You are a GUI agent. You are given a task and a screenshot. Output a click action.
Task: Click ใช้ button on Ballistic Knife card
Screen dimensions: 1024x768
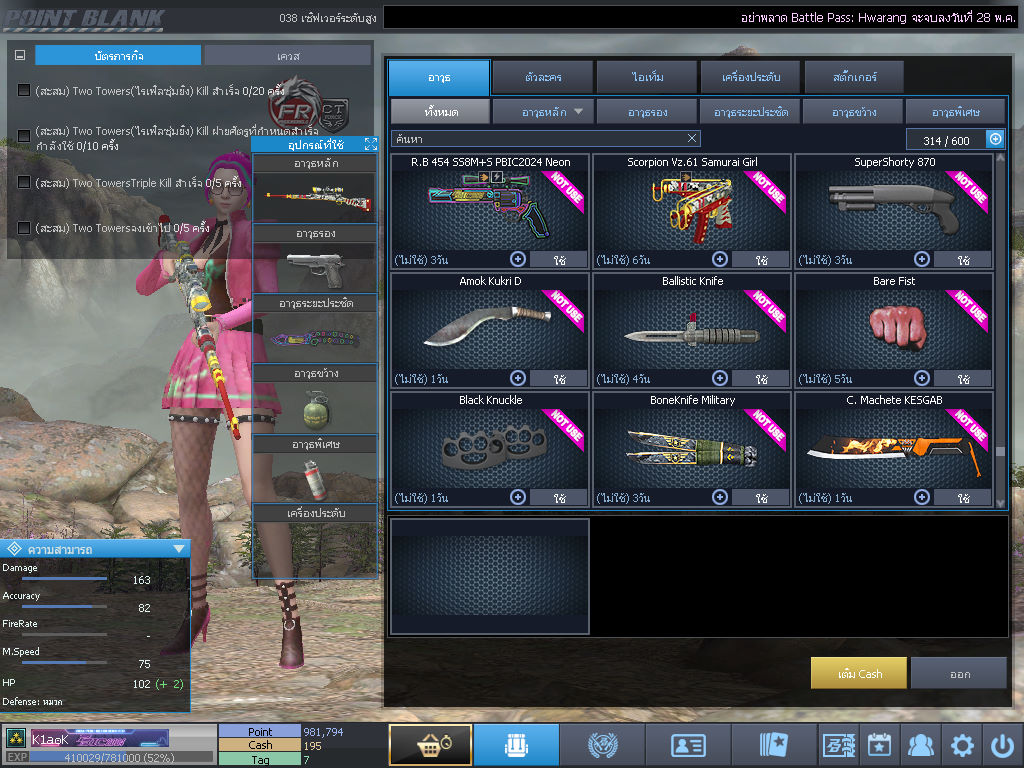(761, 378)
